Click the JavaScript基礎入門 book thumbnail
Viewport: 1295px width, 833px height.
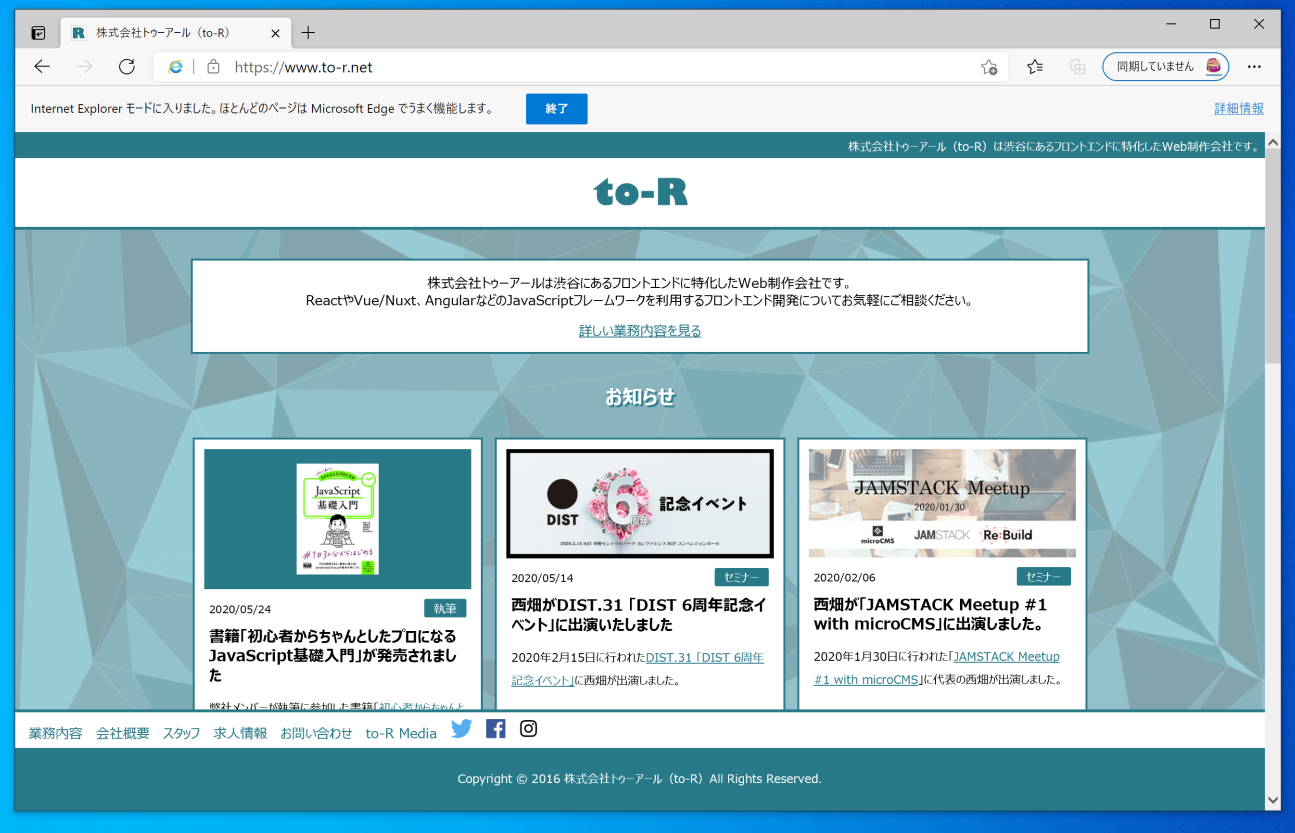pyautogui.click(x=337, y=518)
